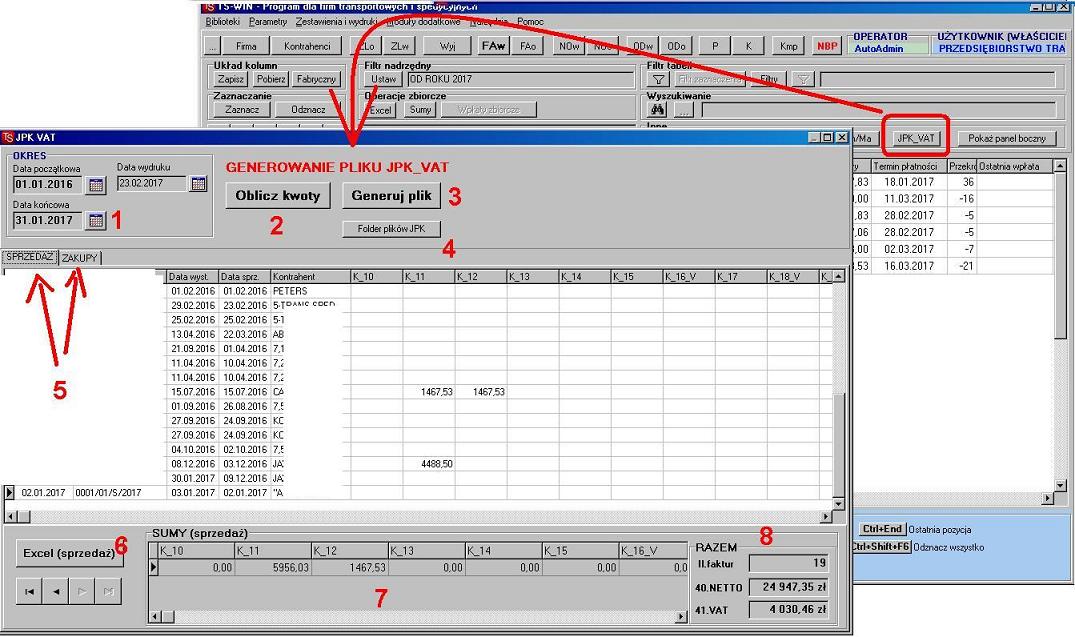Go to previous record arrow
The width and height of the screenshot is (1075, 637).
click(x=56, y=592)
